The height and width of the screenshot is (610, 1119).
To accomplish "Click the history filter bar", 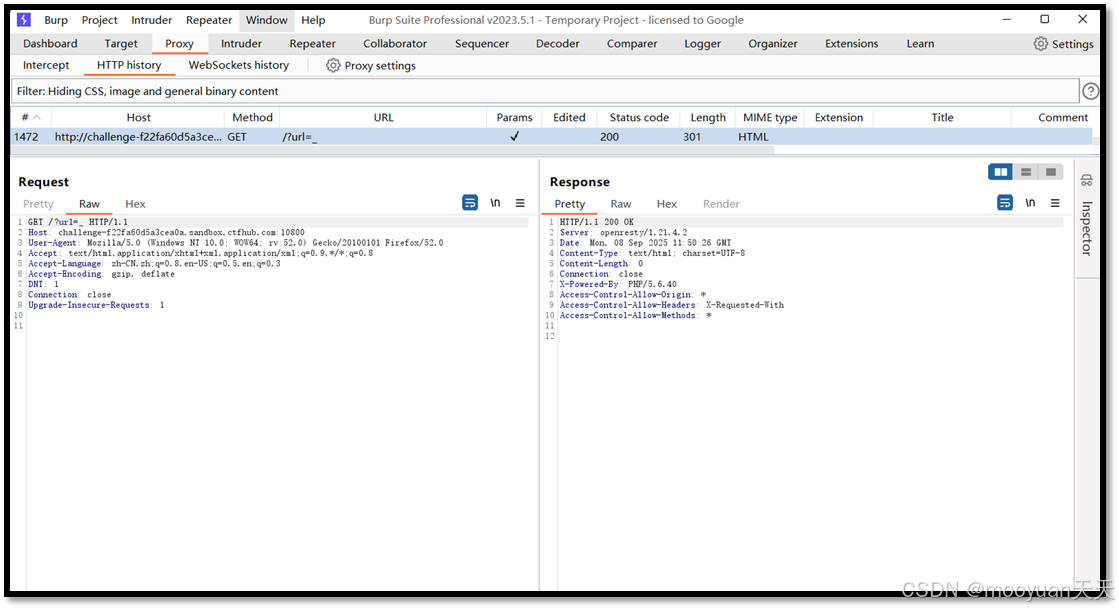I will [x=545, y=91].
